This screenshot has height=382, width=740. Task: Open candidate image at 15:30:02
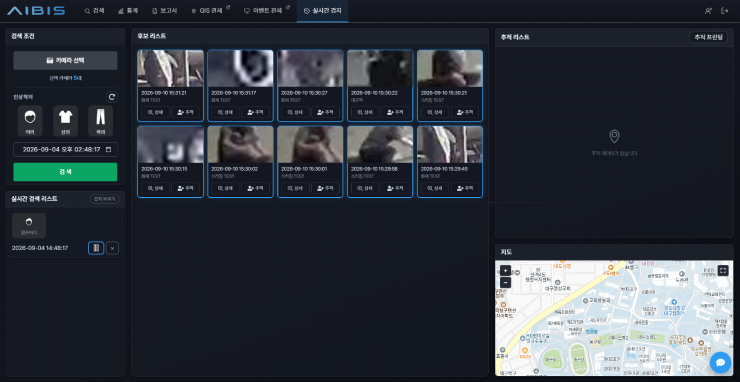point(240,144)
